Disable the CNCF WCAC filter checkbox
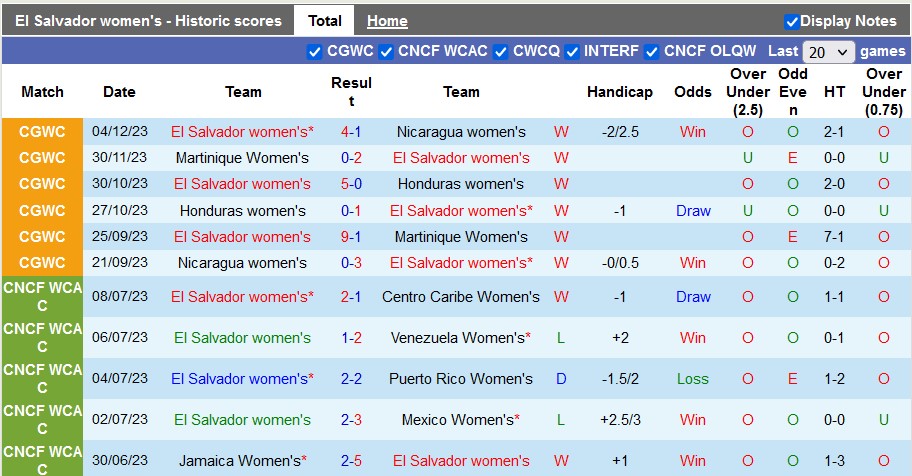The image size is (912, 476). 386,51
